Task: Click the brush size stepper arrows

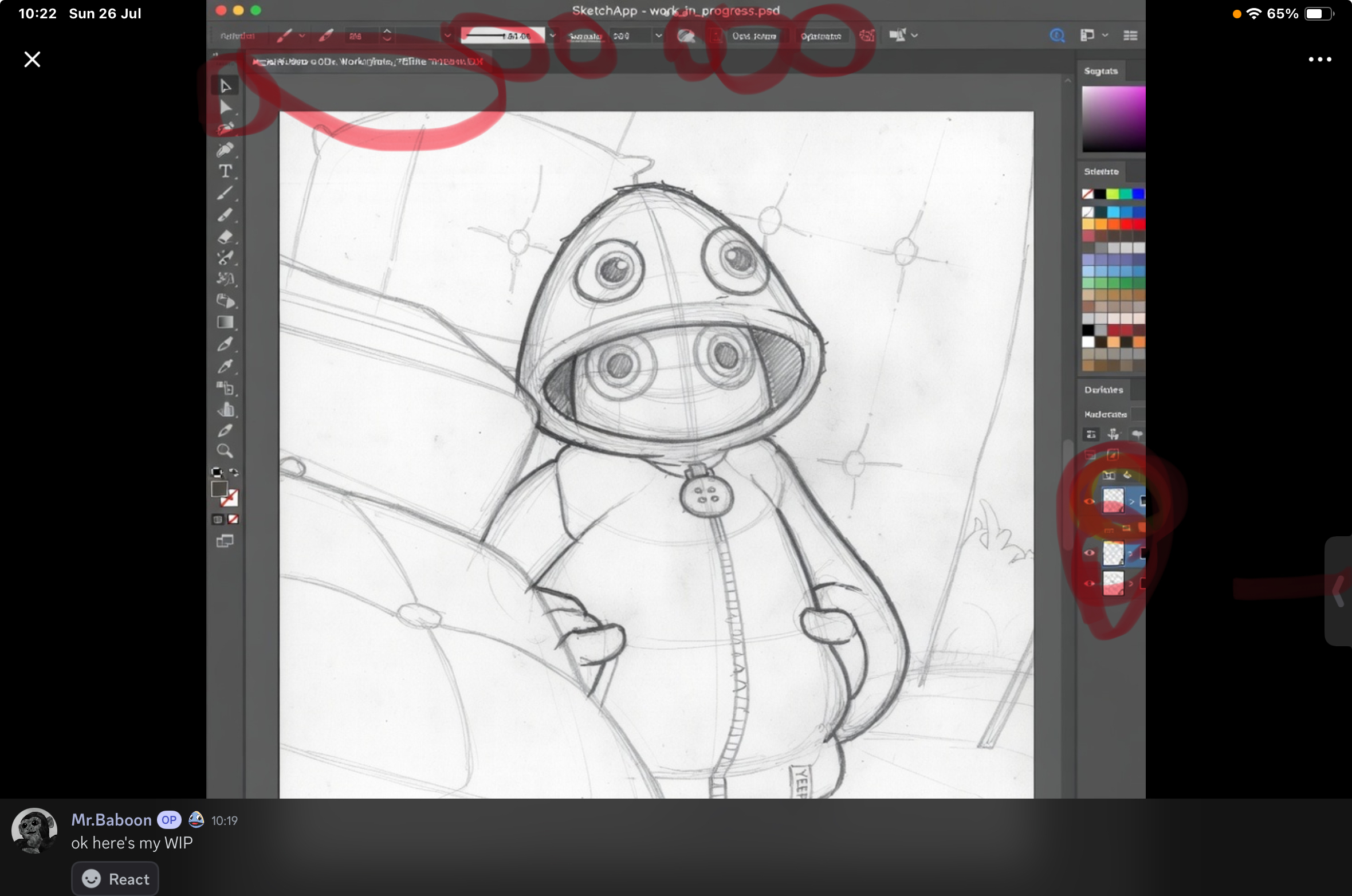Action: pyautogui.click(x=387, y=36)
